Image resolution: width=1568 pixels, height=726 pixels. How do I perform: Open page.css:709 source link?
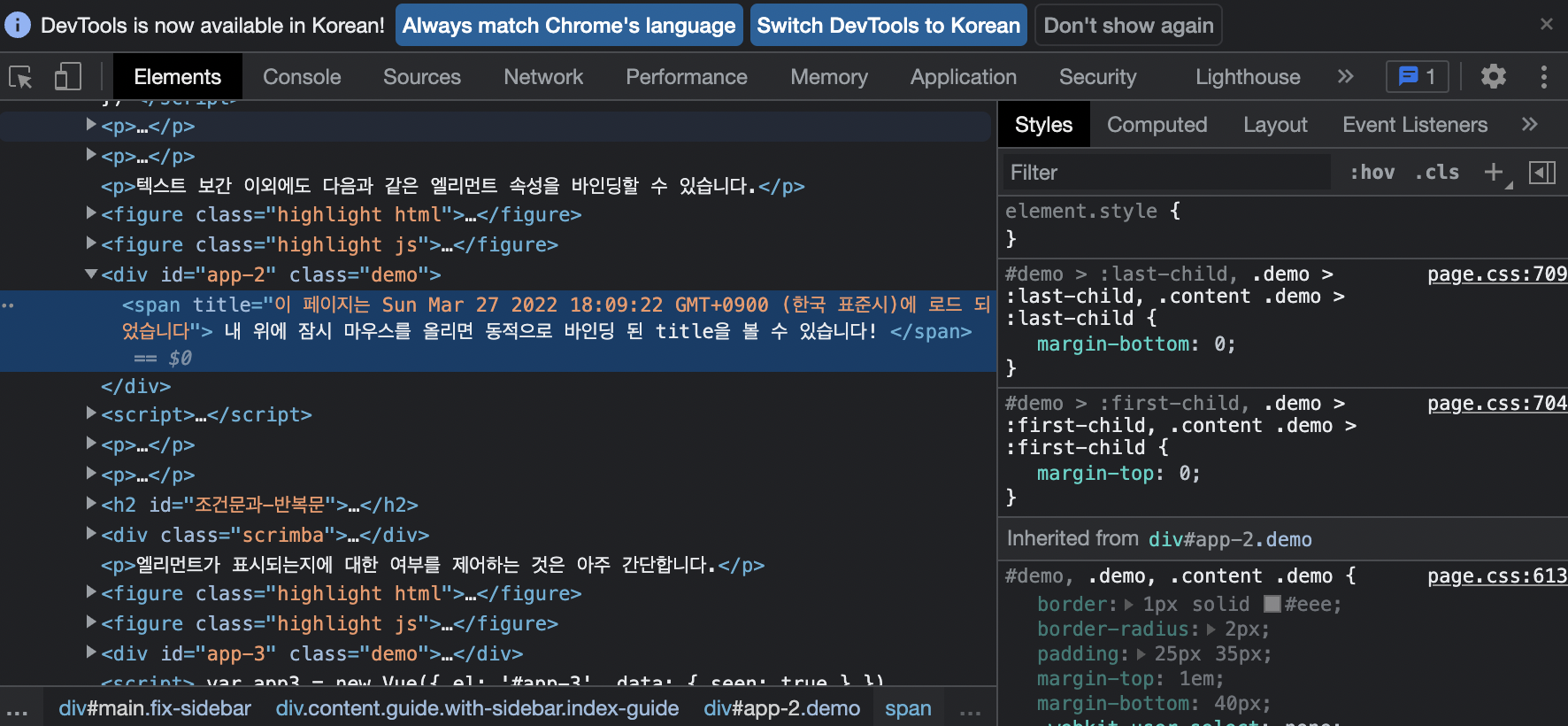click(x=1497, y=274)
